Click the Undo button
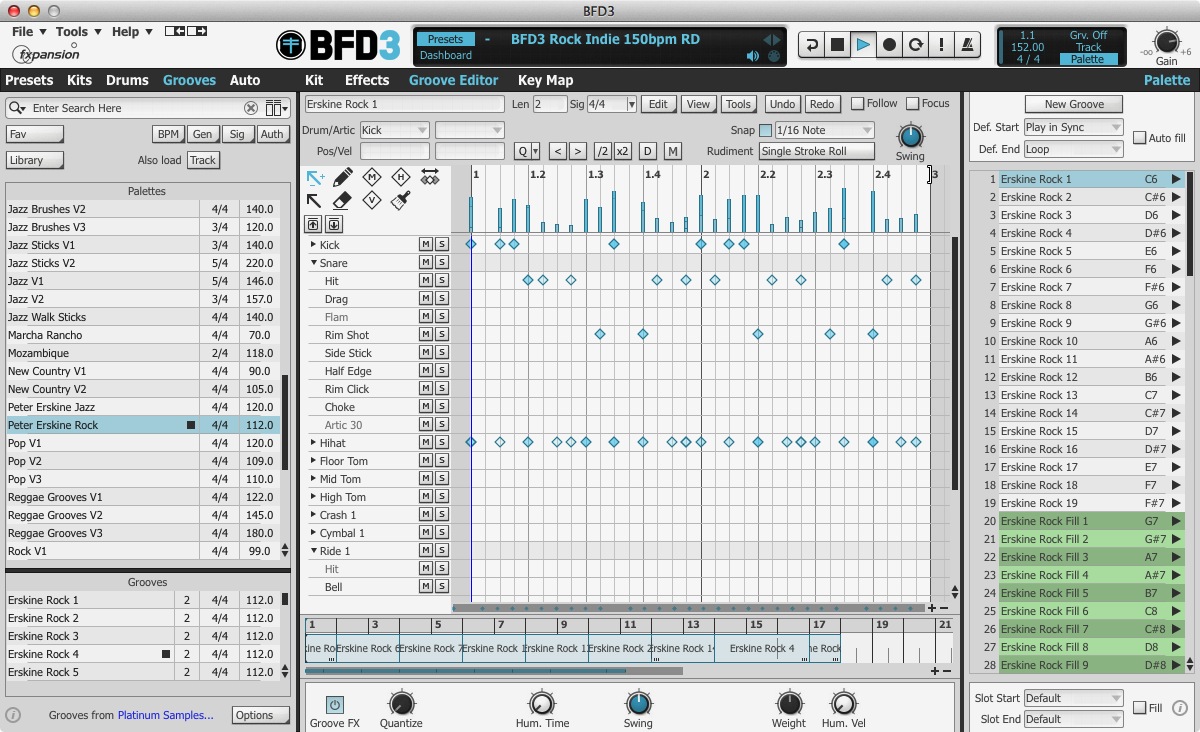The height and width of the screenshot is (732, 1200). tap(782, 104)
